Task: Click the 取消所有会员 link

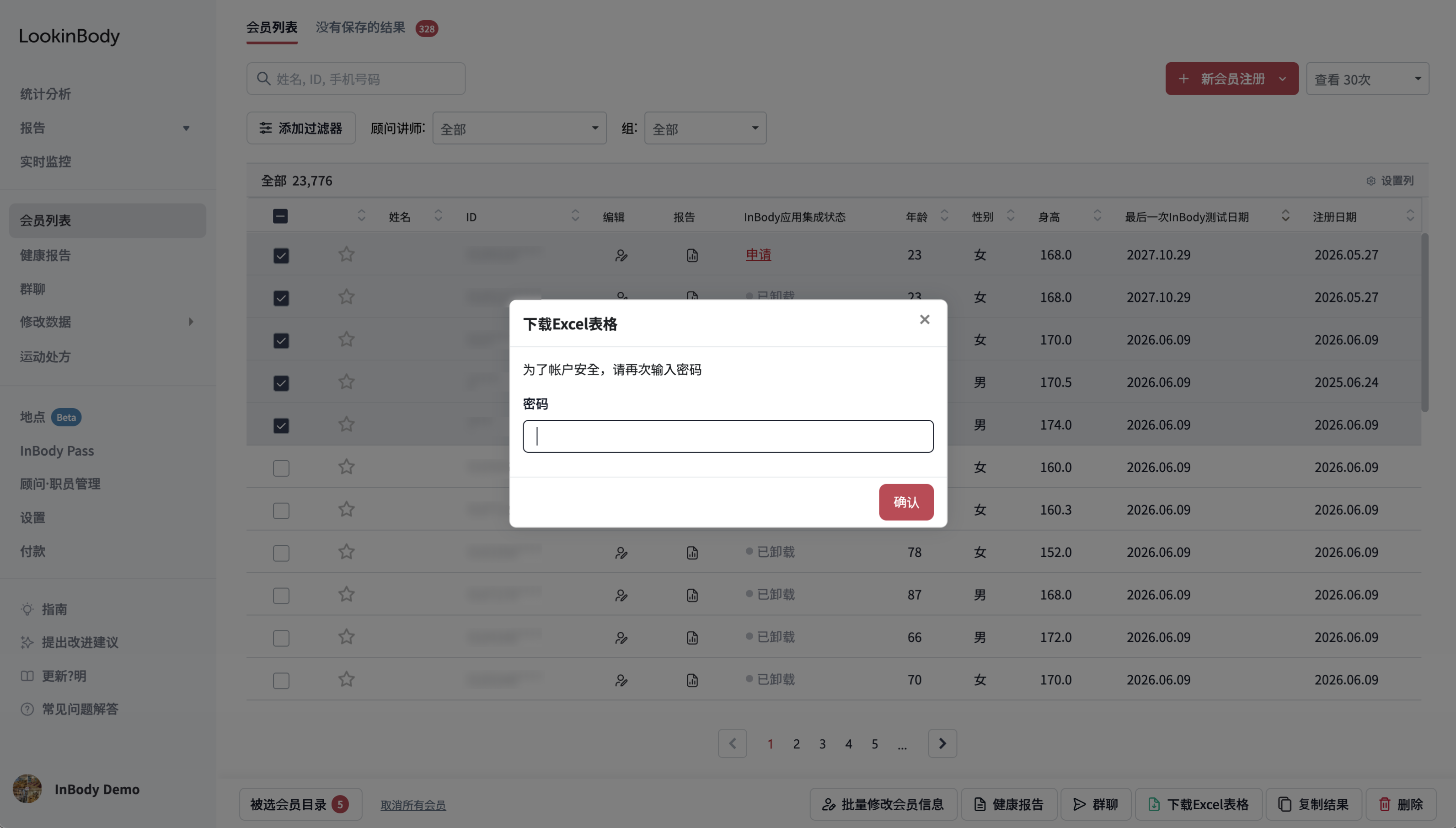Action: tap(413, 805)
